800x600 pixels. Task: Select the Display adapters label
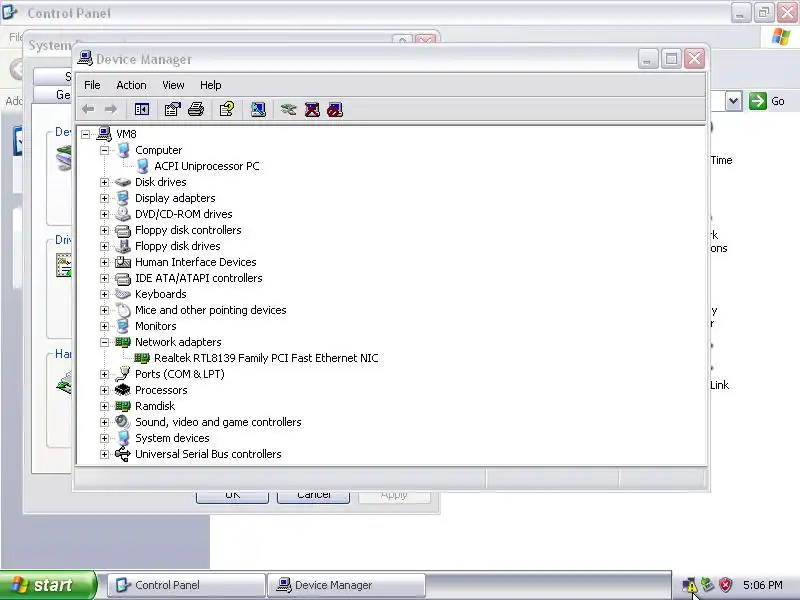tap(175, 198)
